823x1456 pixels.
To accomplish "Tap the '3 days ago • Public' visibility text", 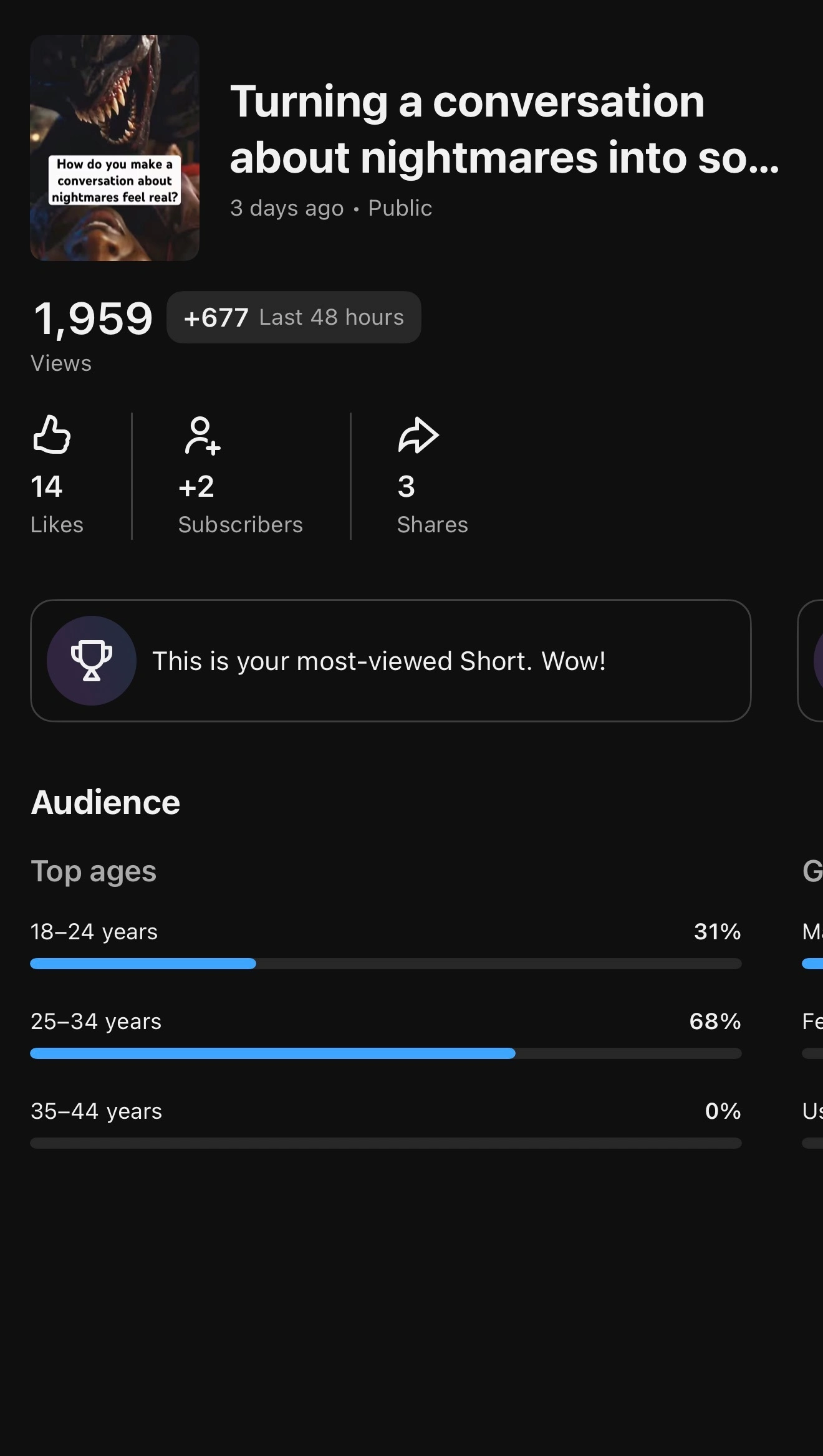I will tap(331, 208).
